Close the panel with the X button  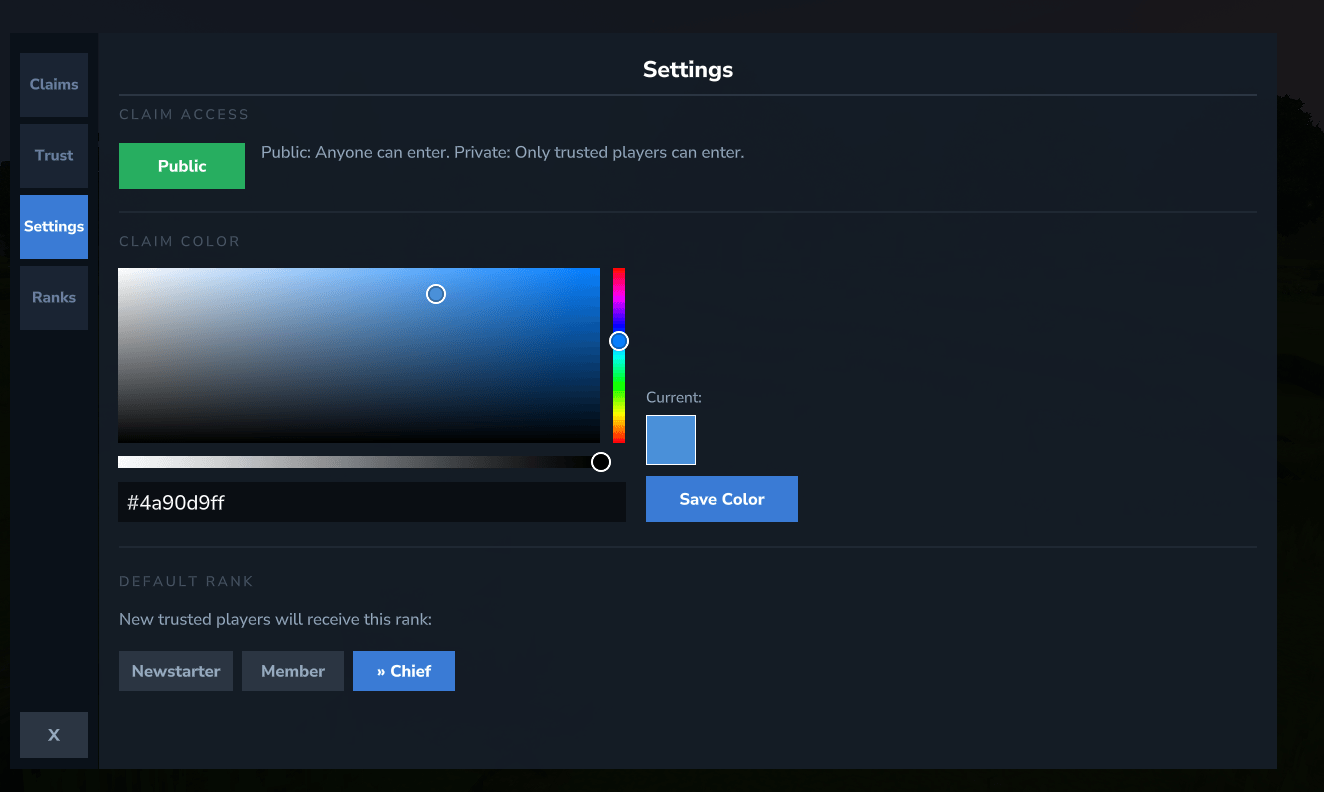pyautogui.click(x=54, y=735)
